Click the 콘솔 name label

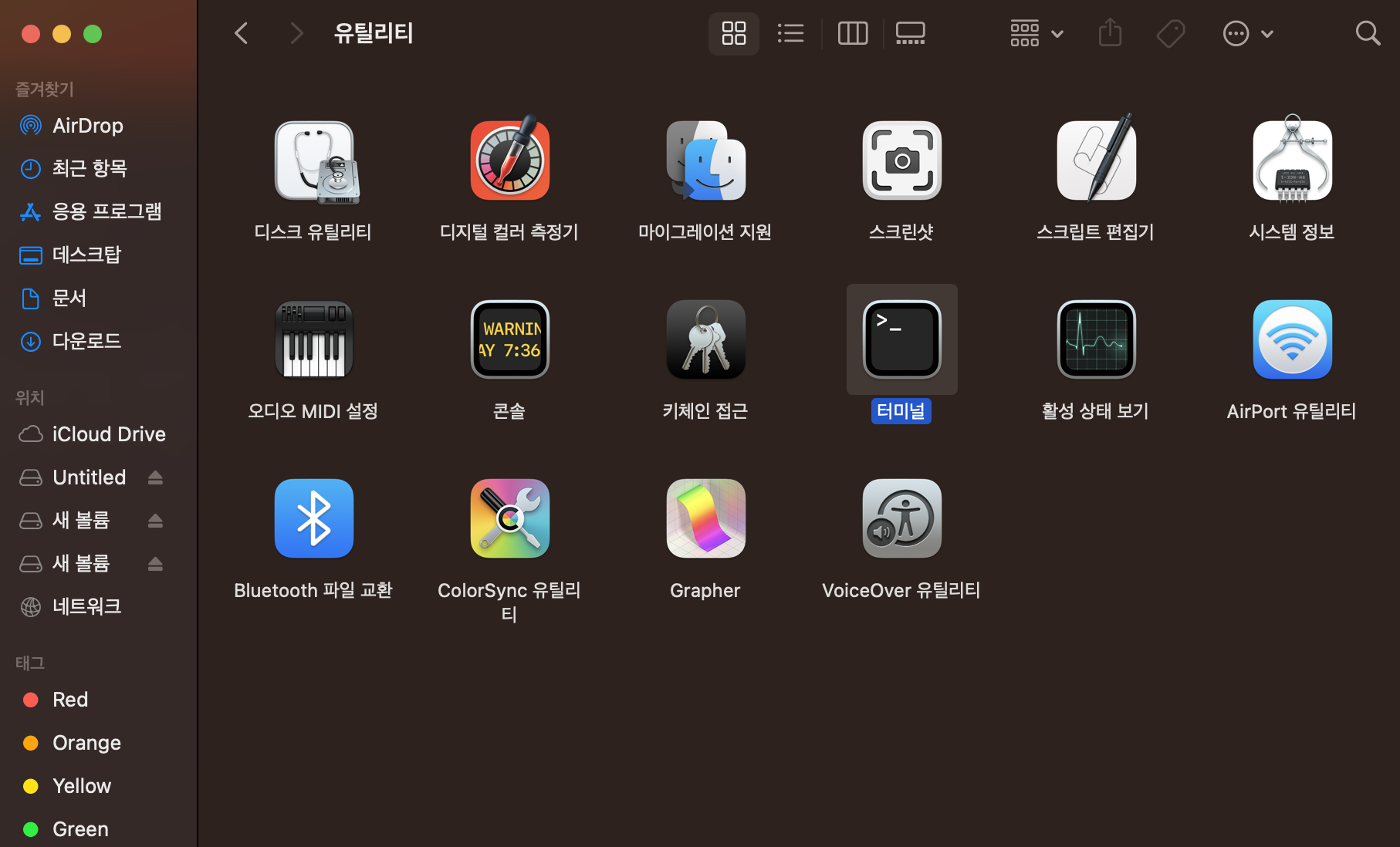pyautogui.click(x=509, y=411)
